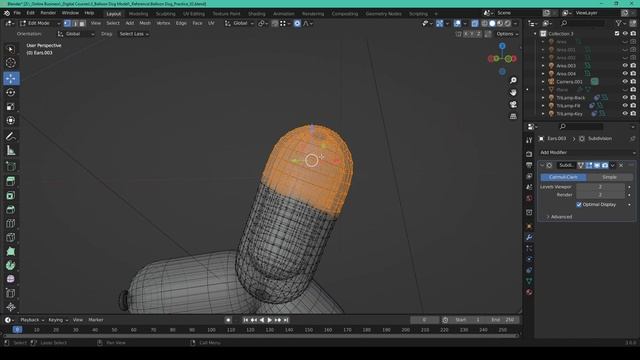The width and height of the screenshot is (640, 360).
Task: Collapse the Collection 3 tree
Action: coord(535,33)
